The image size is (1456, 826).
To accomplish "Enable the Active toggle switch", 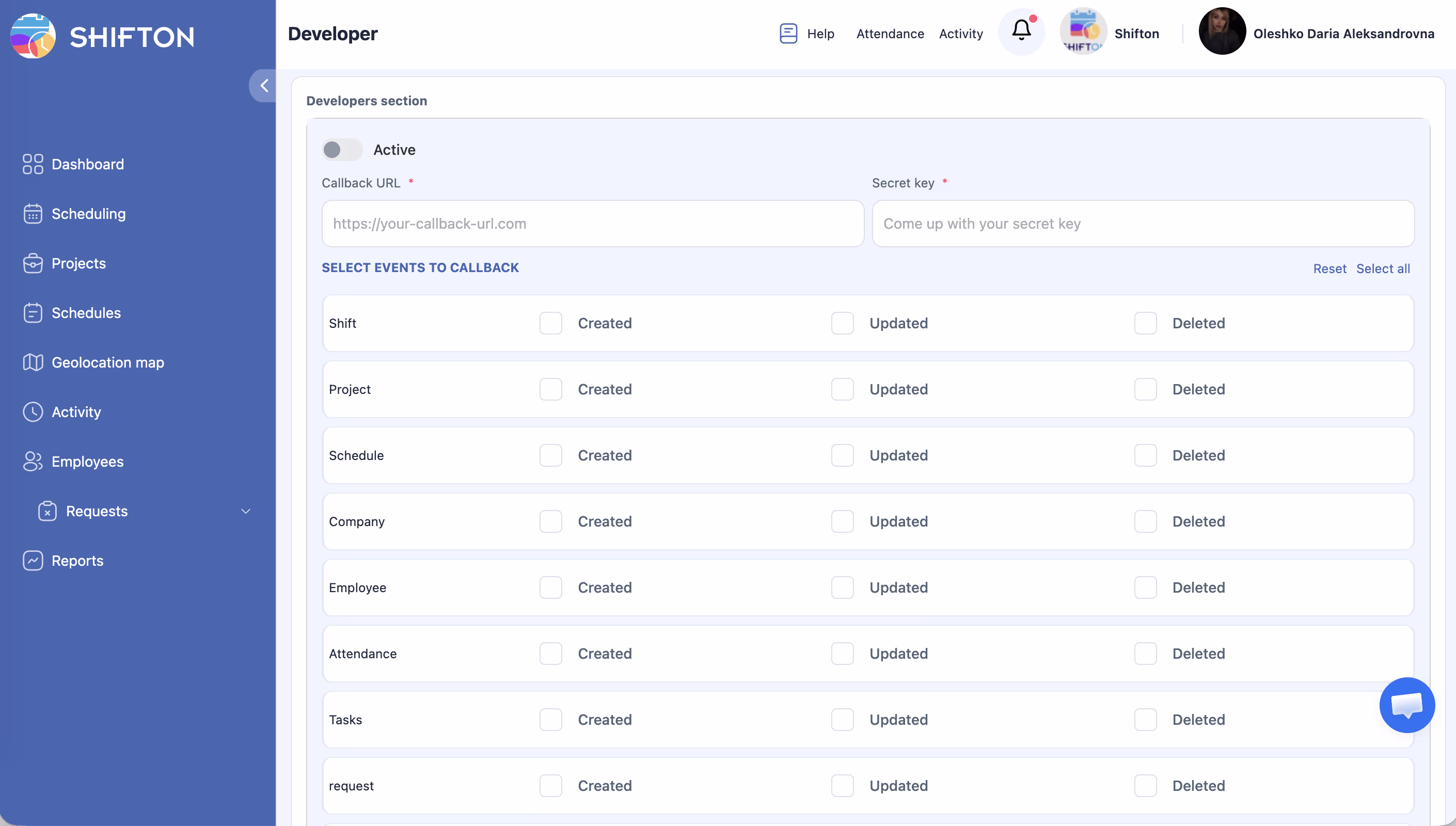I will pos(341,150).
